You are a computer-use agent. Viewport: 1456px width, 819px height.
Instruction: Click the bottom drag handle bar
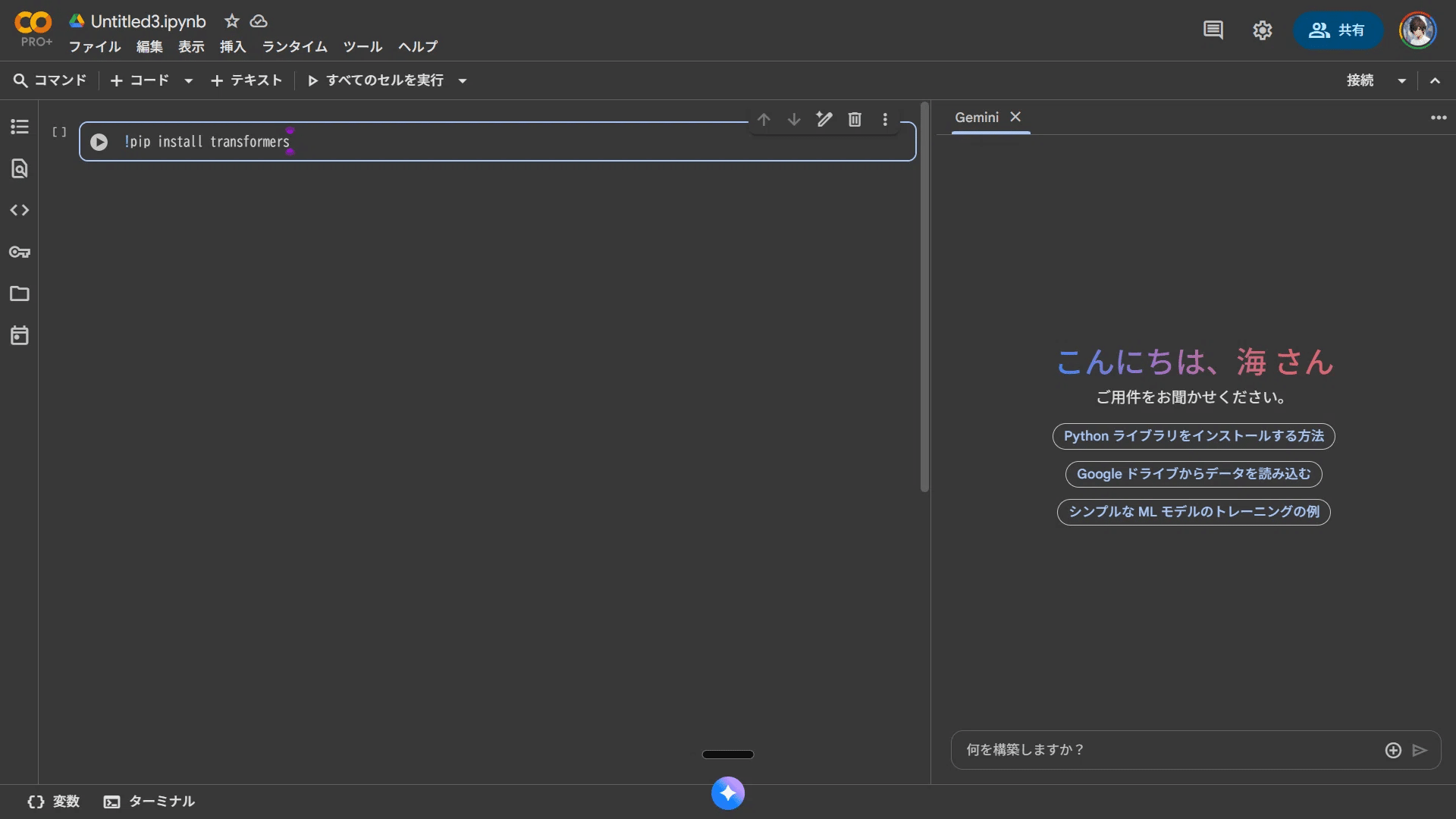pyautogui.click(x=728, y=755)
